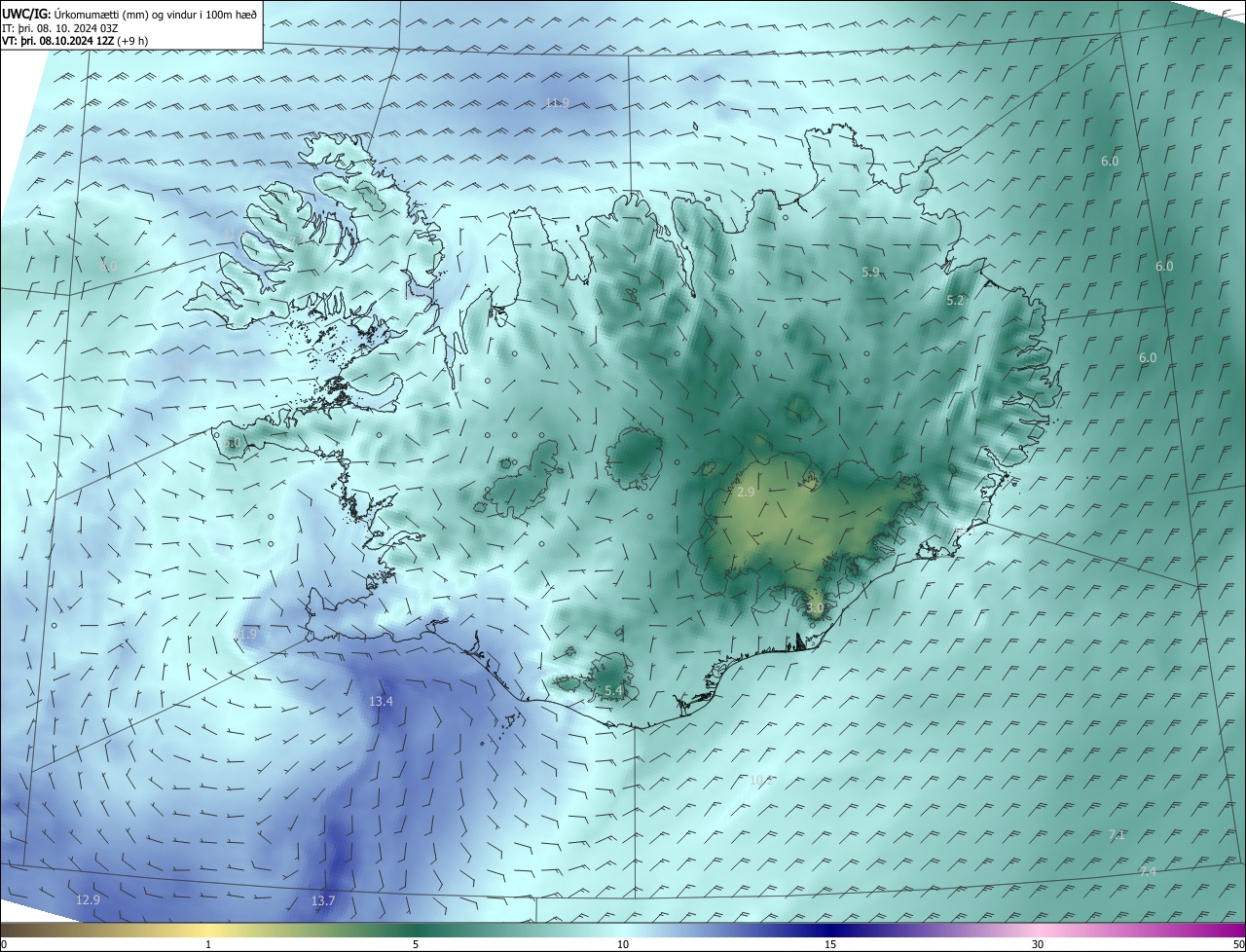Click the 7.4 value label on the map
1246x952 pixels.
click(x=1148, y=871)
